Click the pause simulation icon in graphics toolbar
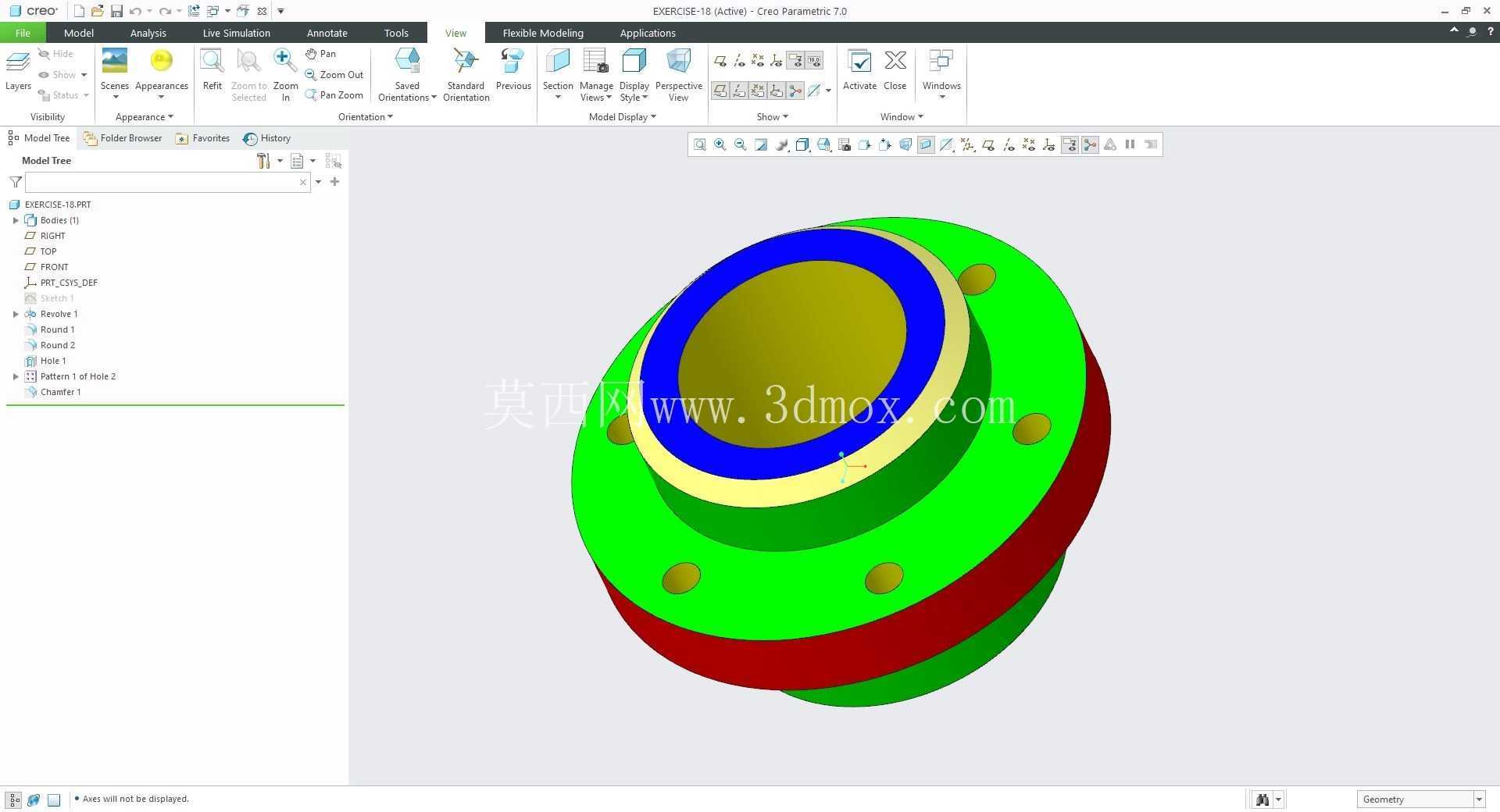This screenshot has width=1500, height=812. (1130, 144)
